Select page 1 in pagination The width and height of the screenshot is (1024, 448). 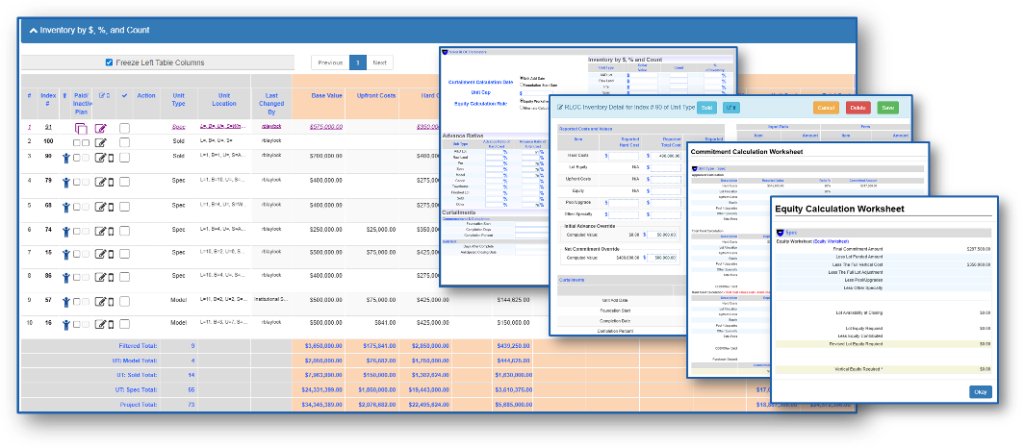(x=357, y=62)
